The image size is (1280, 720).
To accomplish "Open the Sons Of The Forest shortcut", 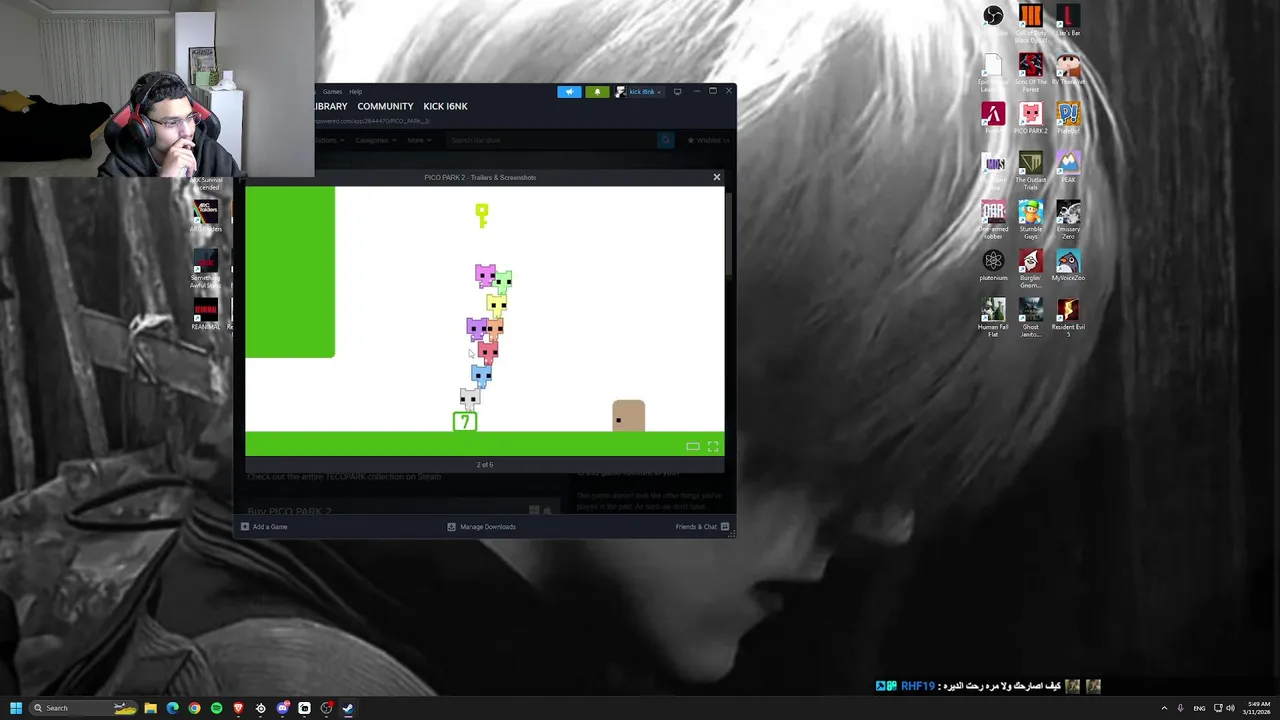I will [1031, 73].
